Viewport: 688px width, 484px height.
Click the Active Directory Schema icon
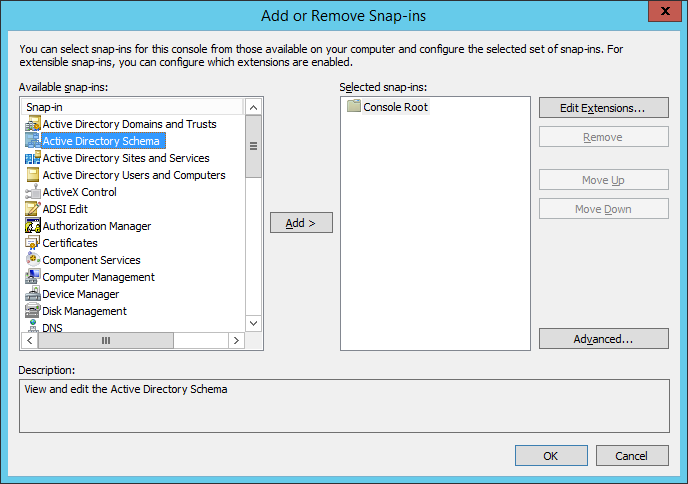33,141
